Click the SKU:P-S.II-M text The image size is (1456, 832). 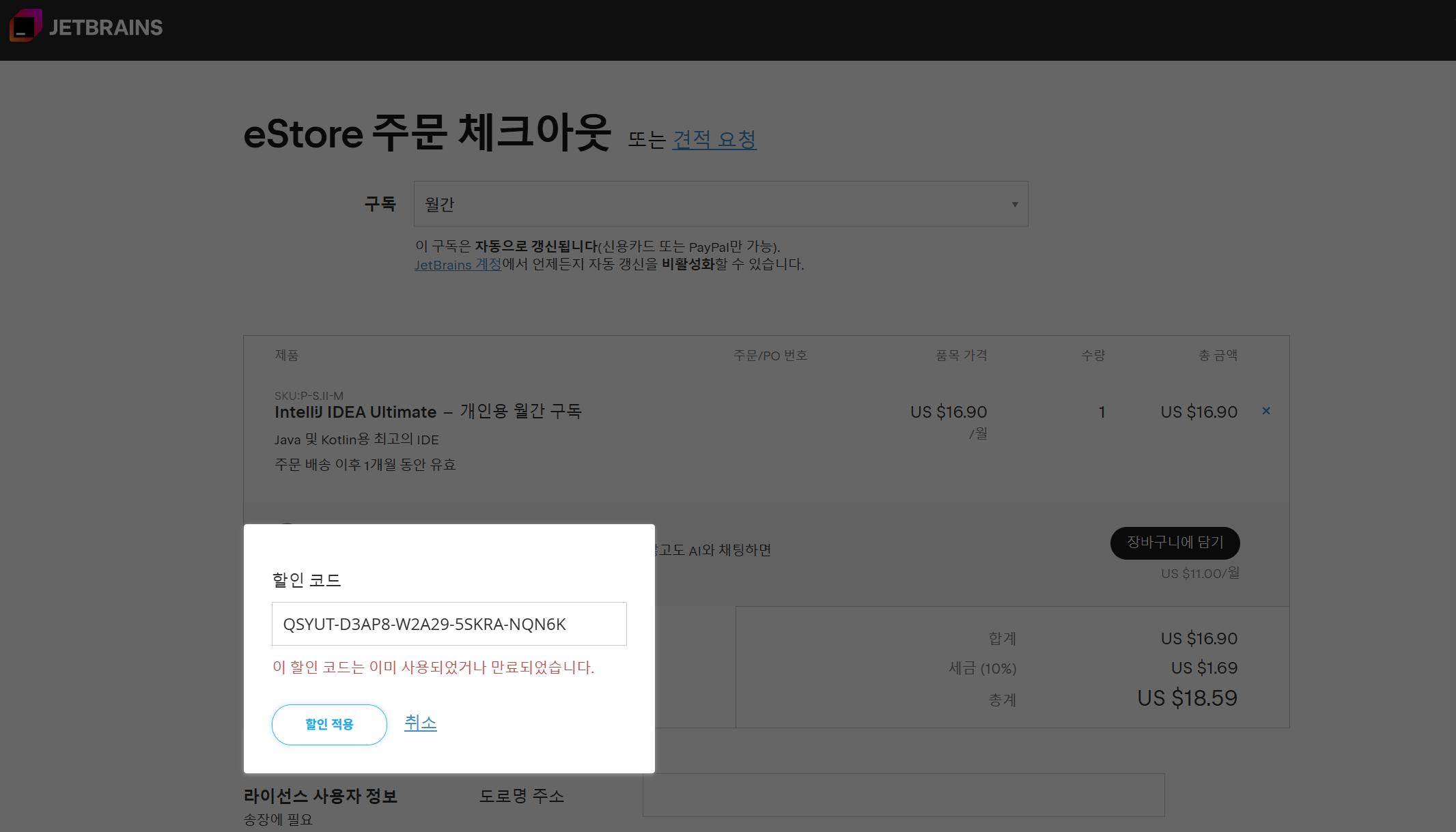click(x=309, y=396)
